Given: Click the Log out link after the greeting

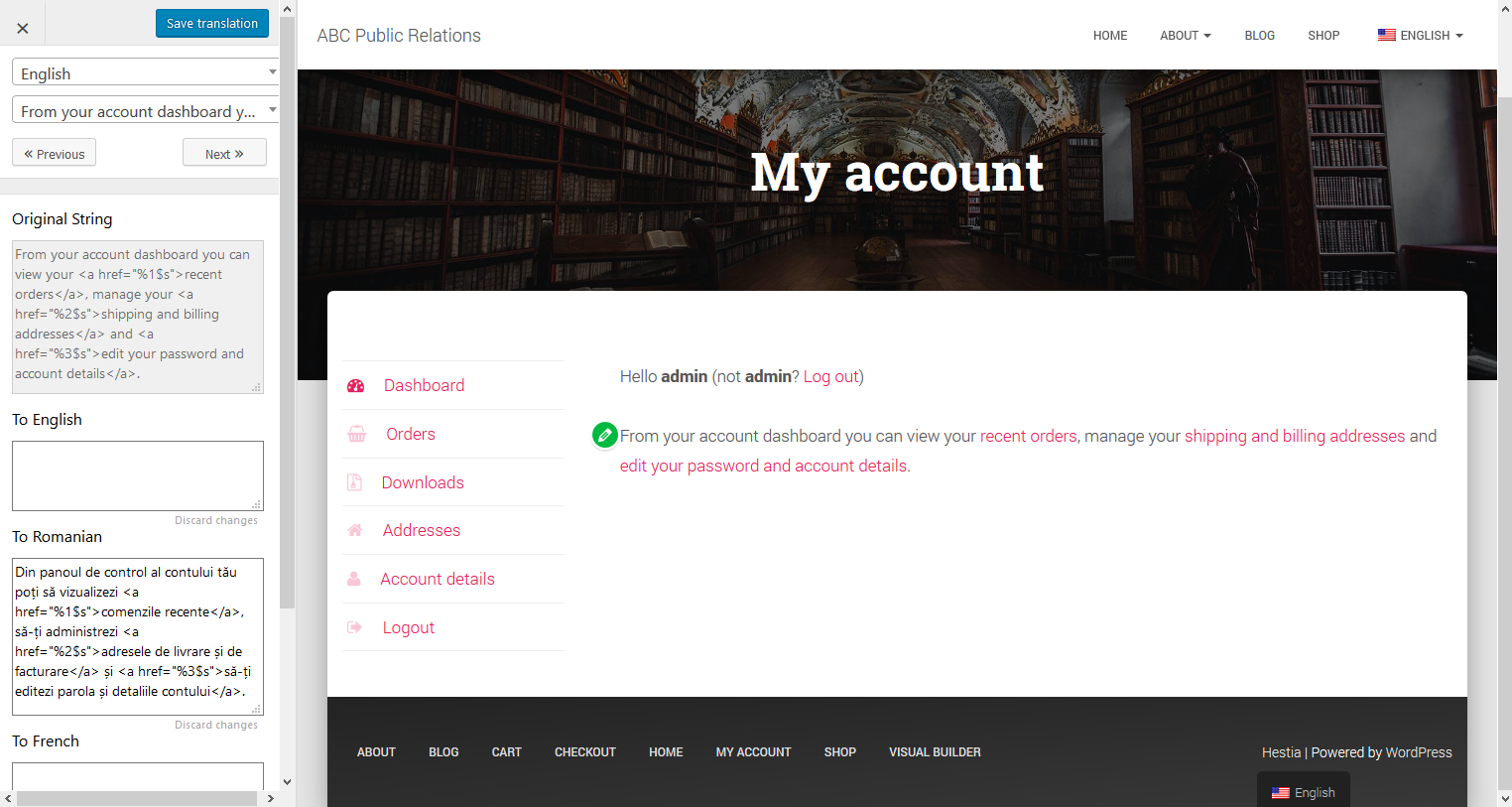Looking at the screenshot, I should pyautogui.click(x=831, y=376).
